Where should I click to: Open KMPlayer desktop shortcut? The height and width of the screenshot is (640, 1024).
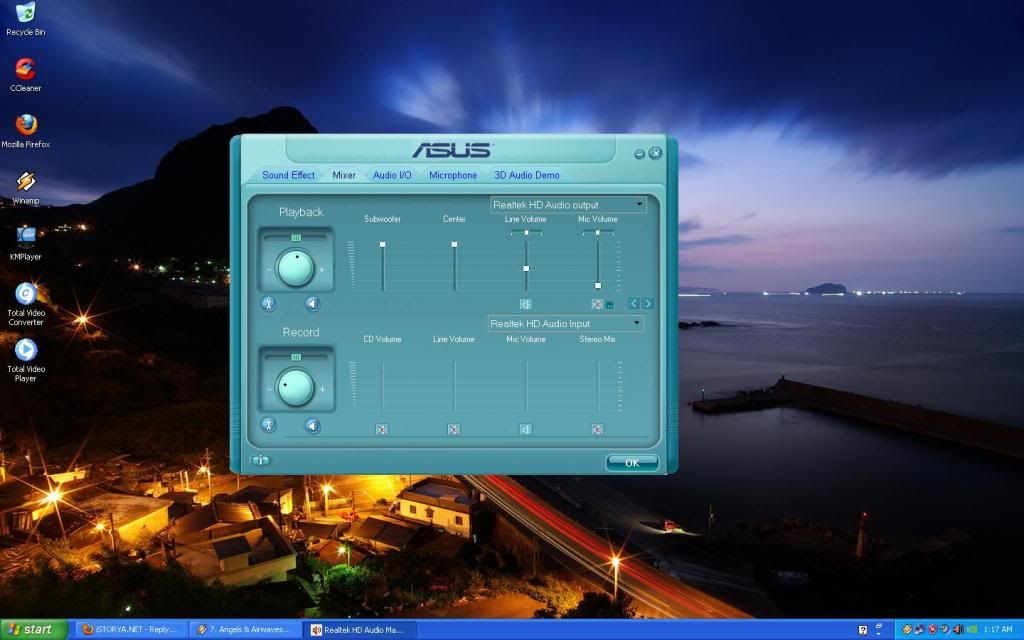[x=25, y=243]
